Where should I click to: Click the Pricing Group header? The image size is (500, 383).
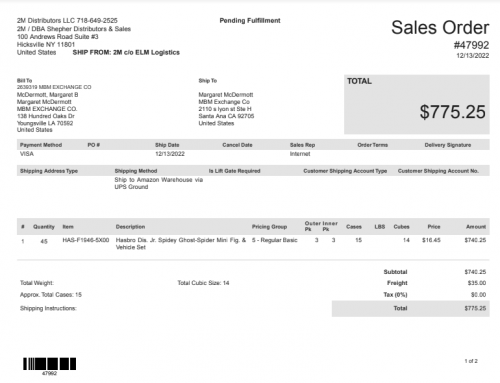269,227
